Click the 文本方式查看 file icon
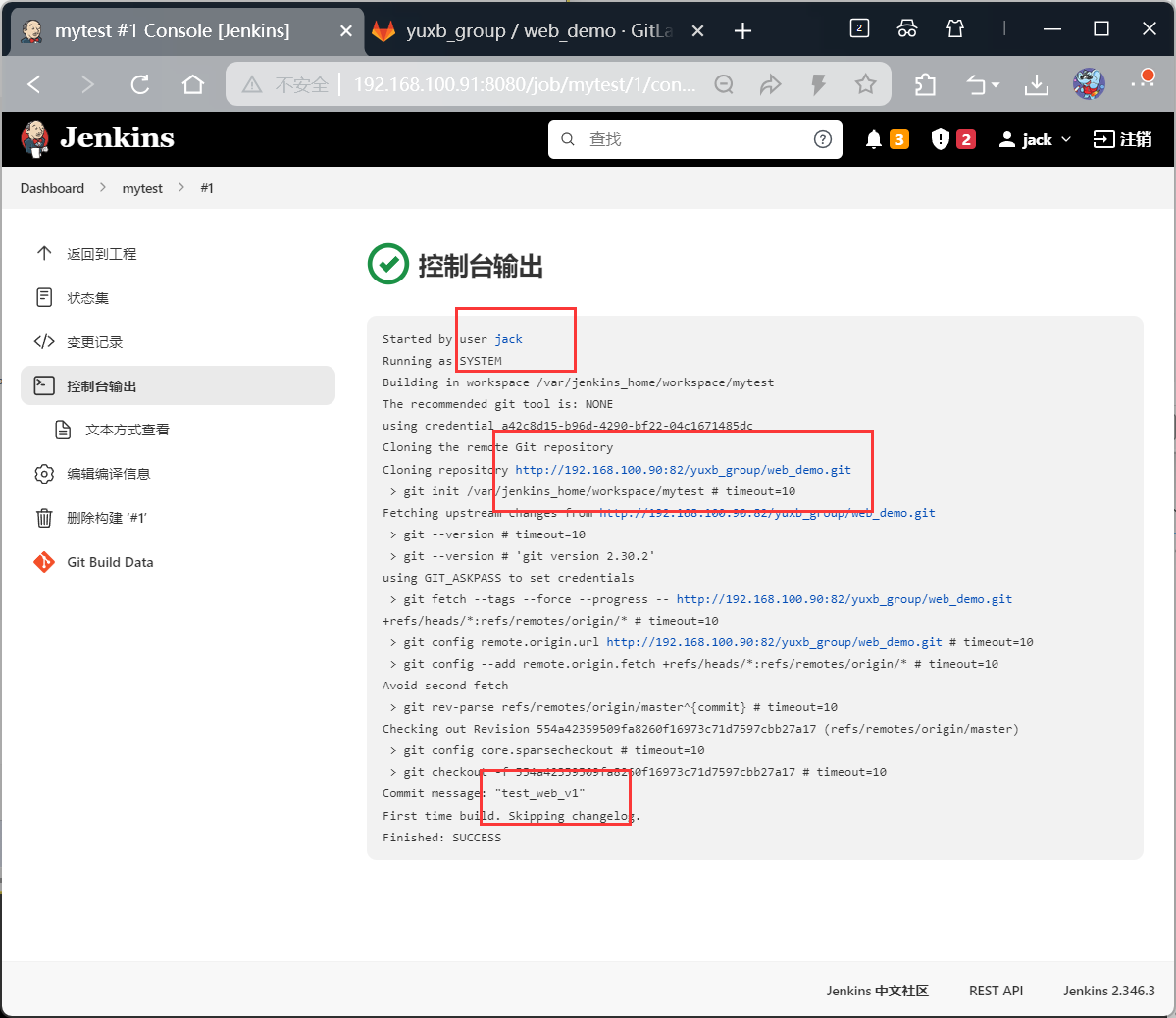The width and height of the screenshot is (1176, 1018). coord(63,430)
